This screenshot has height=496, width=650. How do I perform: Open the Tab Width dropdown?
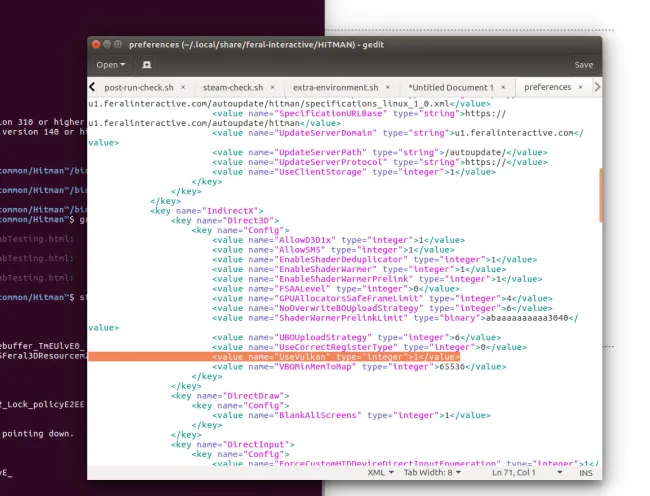pyautogui.click(x=432, y=472)
